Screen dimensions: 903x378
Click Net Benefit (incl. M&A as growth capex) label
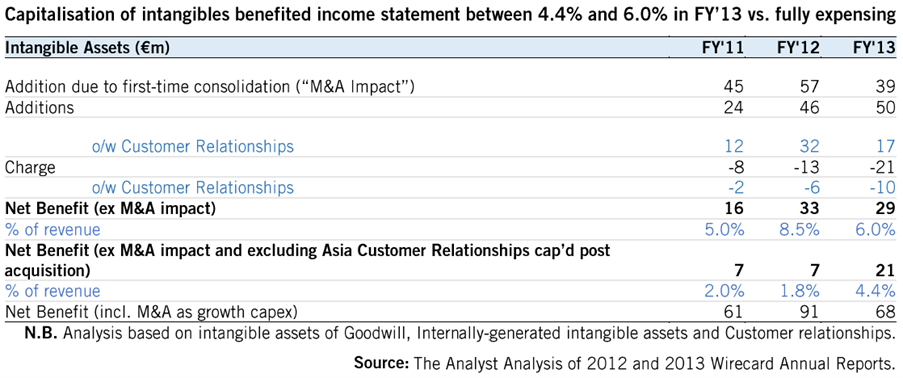point(151,312)
